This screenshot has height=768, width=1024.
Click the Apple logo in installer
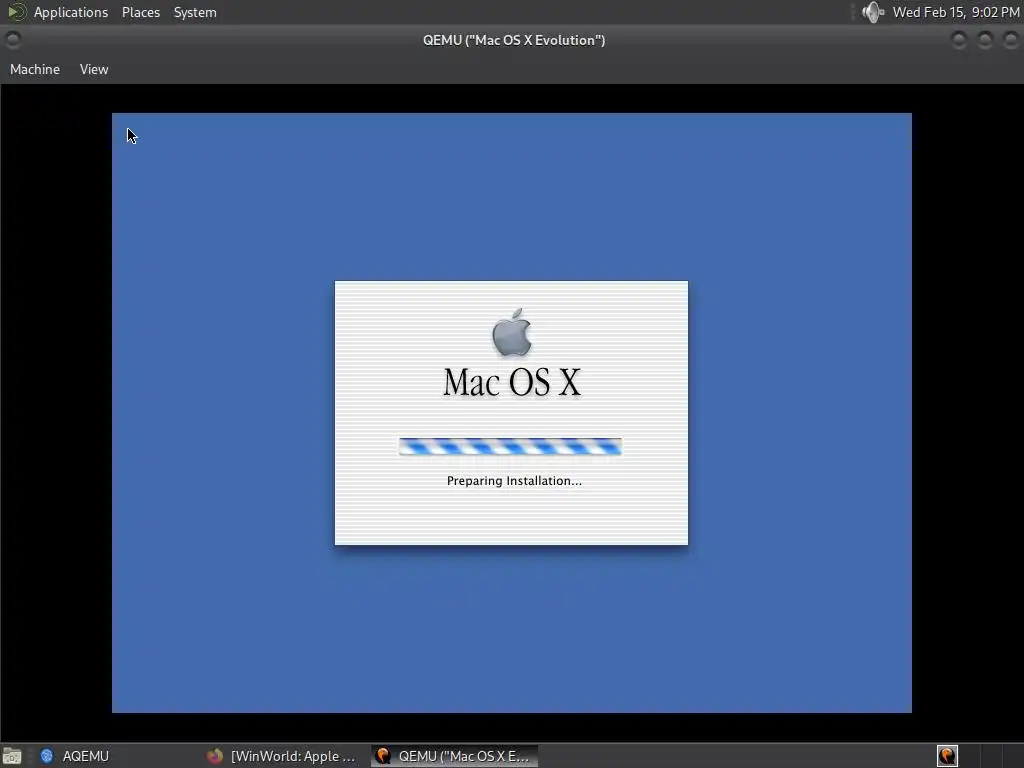pos(511,332)
